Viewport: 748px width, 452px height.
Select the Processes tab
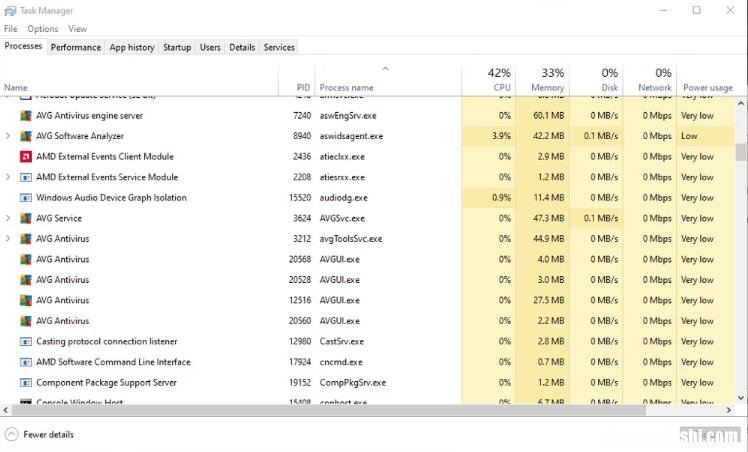(x=23, y=46)
